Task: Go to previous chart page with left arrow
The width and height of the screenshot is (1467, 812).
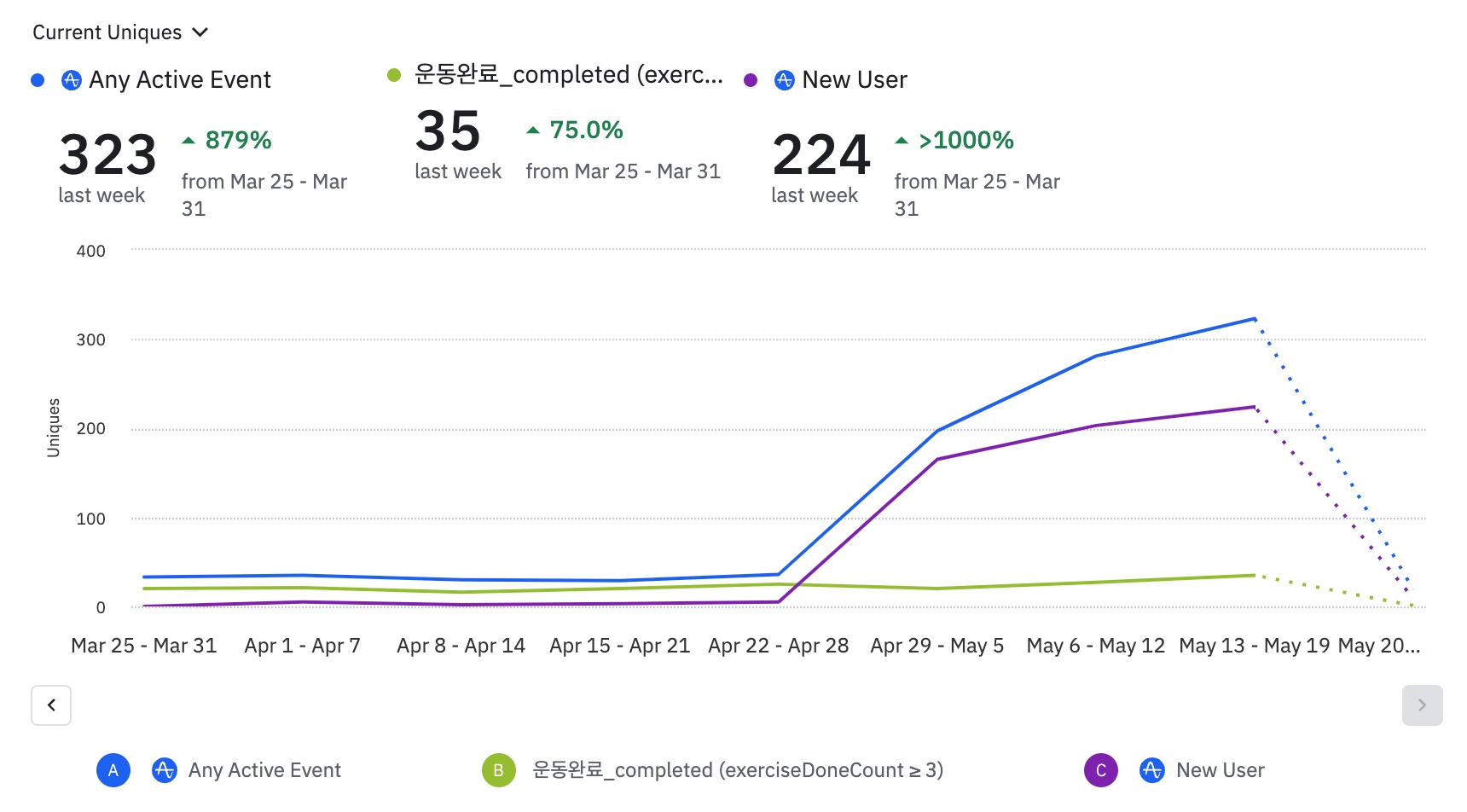Action: [x=51, y=705]
